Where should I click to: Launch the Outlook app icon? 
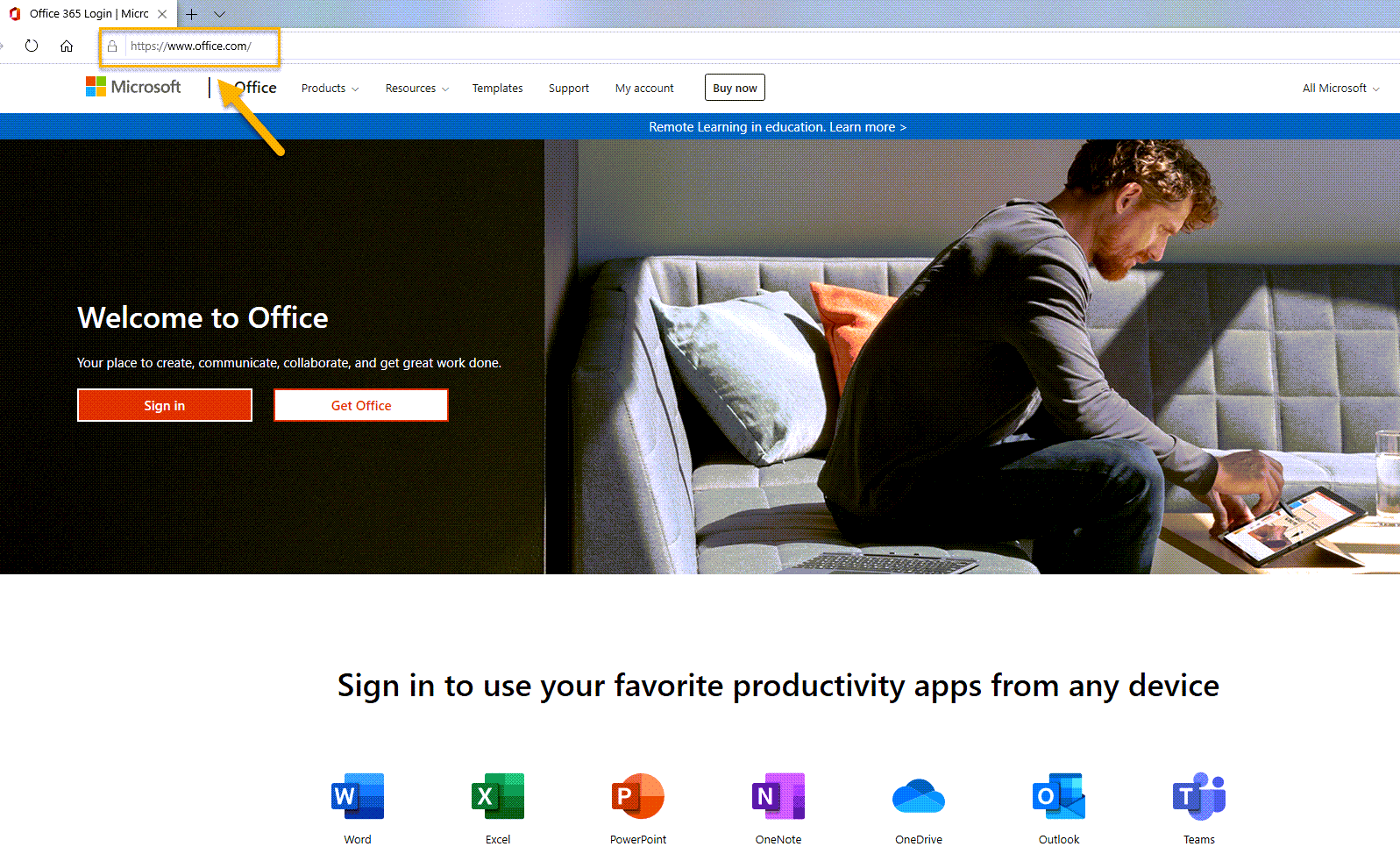coord(1059,796)
